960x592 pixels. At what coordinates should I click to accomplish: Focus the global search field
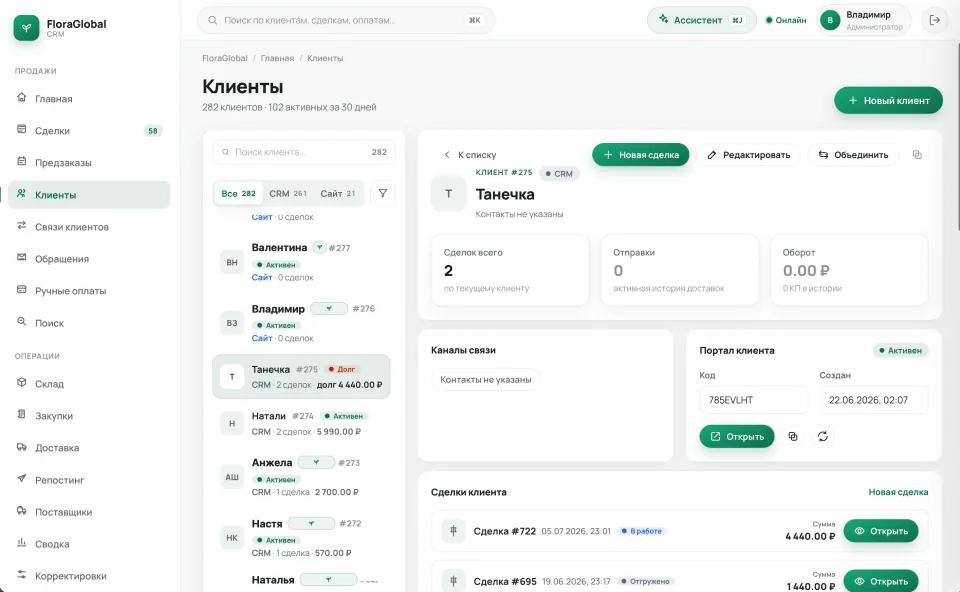pyautogui.click(x=346, y=20)
